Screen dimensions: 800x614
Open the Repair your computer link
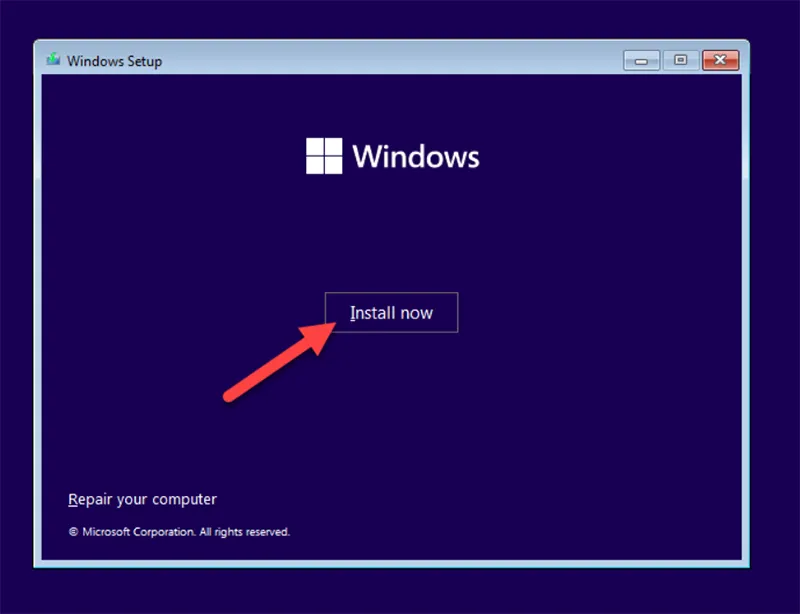142,499
